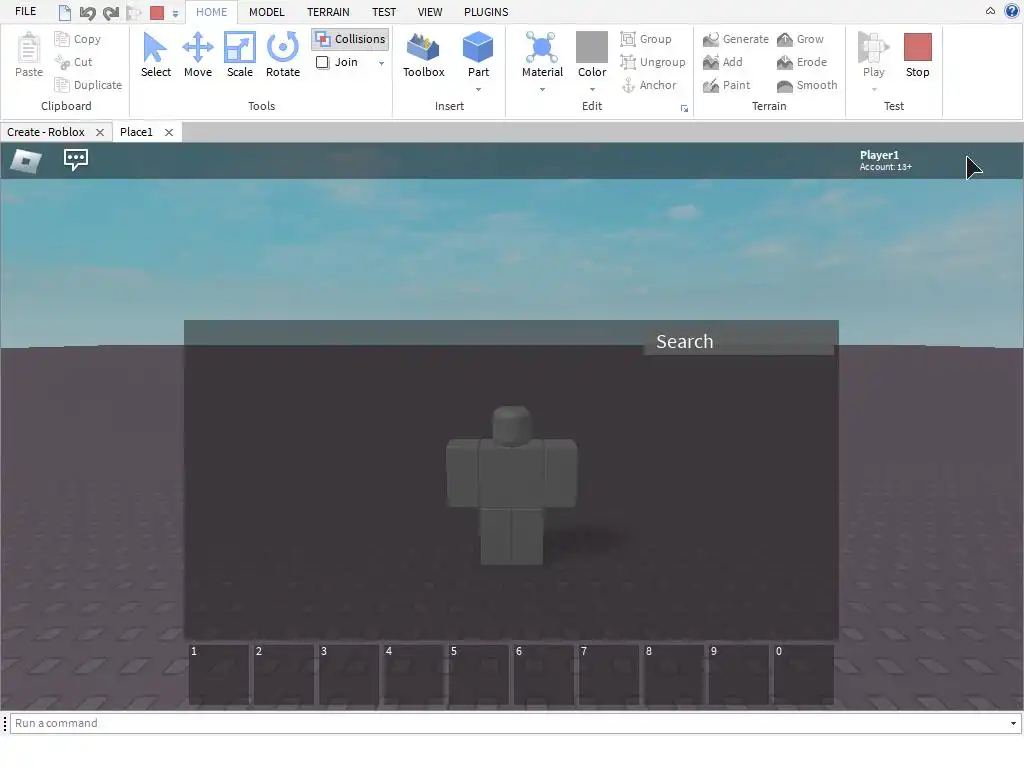Click the Paste clipboard icon
Viewport: 1024px width, 768px height.
(x=29, y=47)
